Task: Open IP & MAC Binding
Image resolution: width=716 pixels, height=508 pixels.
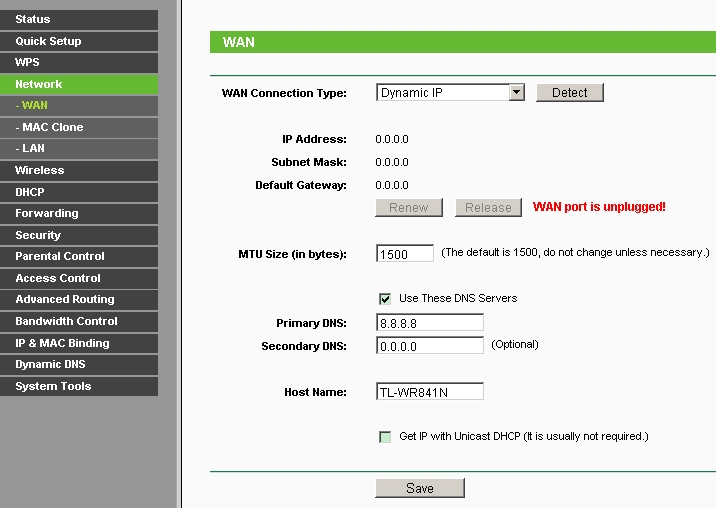Action: 79,343
